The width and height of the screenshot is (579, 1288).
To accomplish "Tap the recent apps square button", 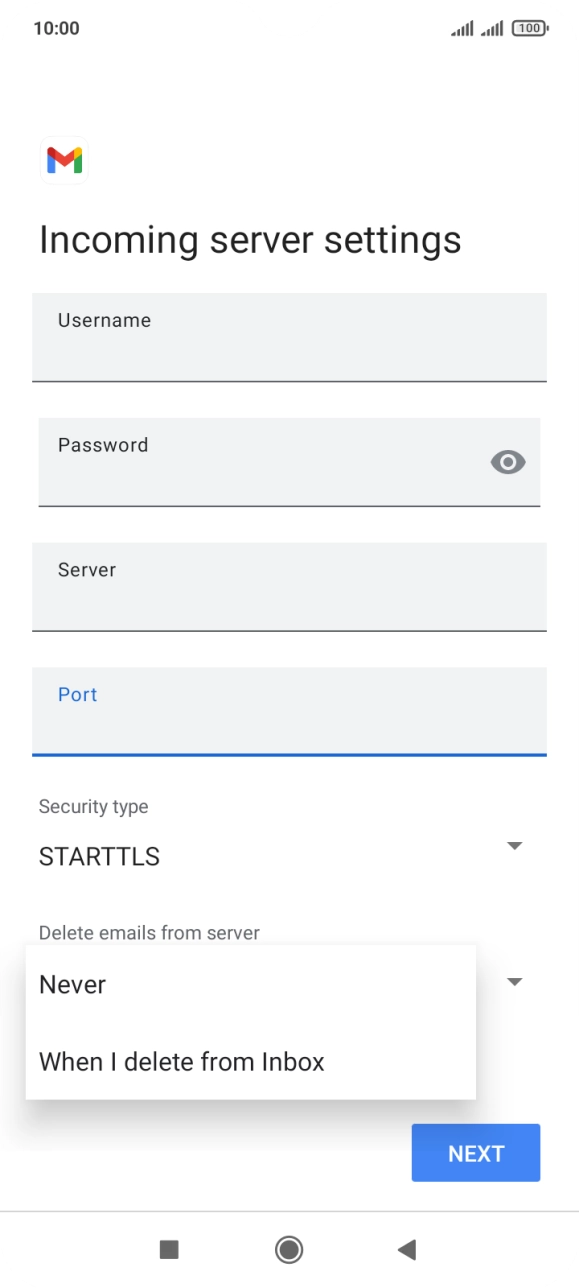I will (x=170, y=1249).
